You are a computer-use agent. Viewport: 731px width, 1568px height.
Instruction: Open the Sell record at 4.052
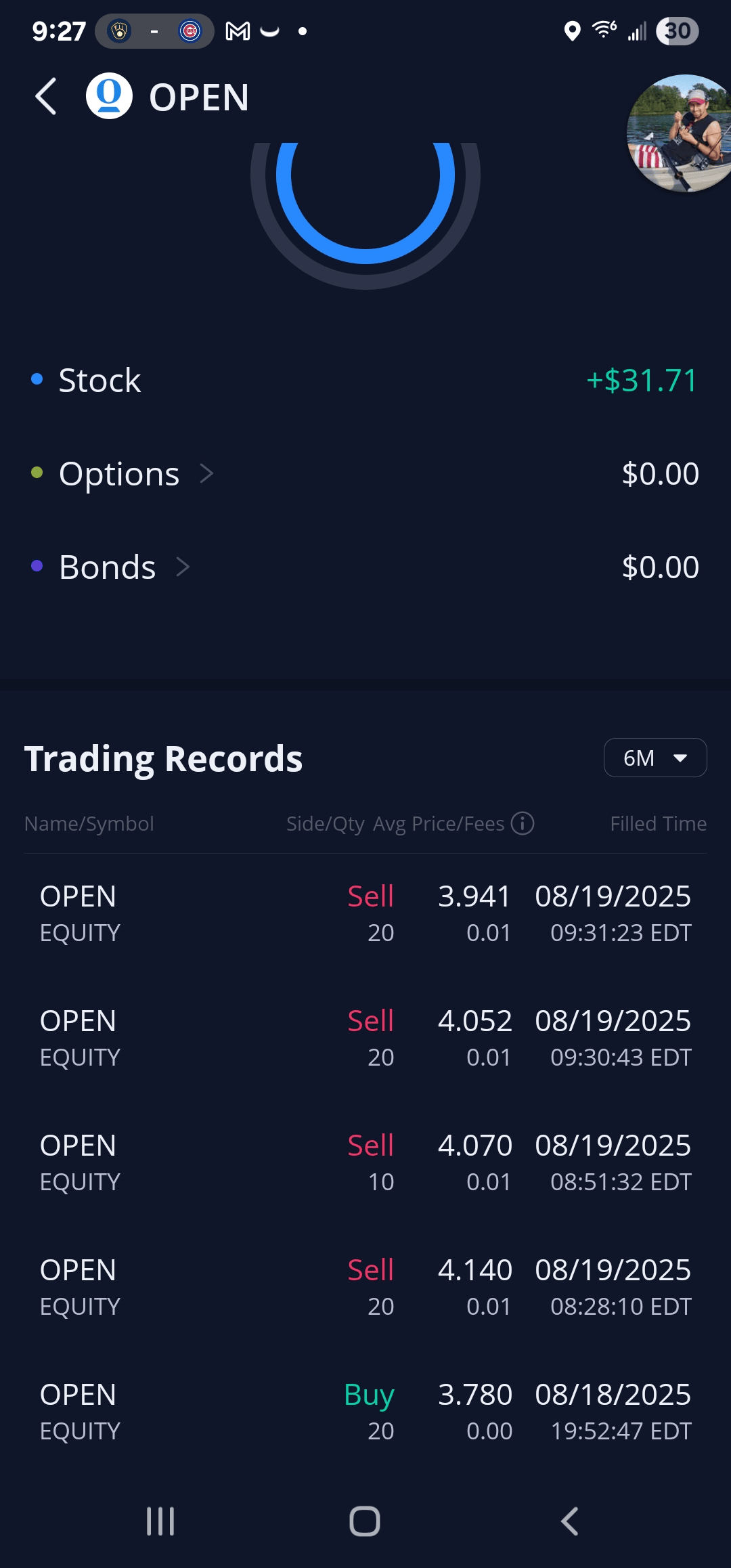tap(365, 1038)
